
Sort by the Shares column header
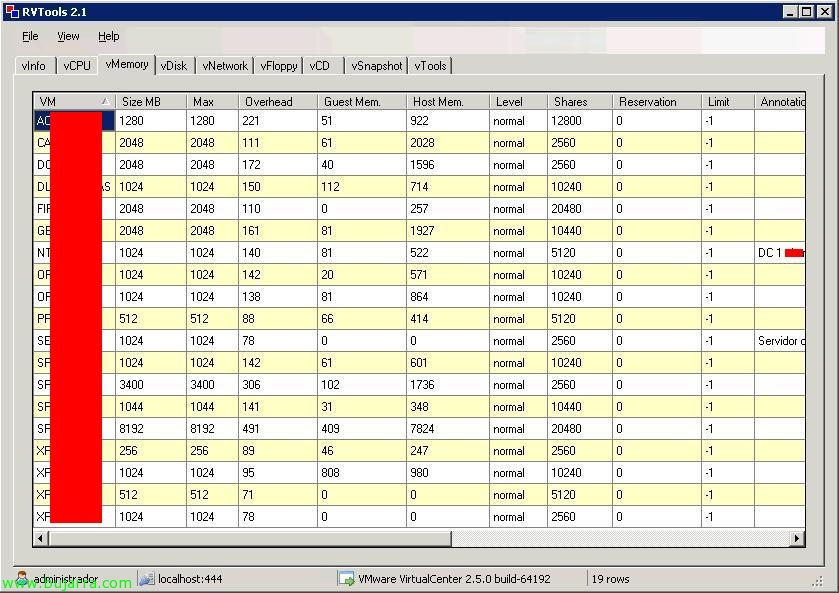(579, 102)
